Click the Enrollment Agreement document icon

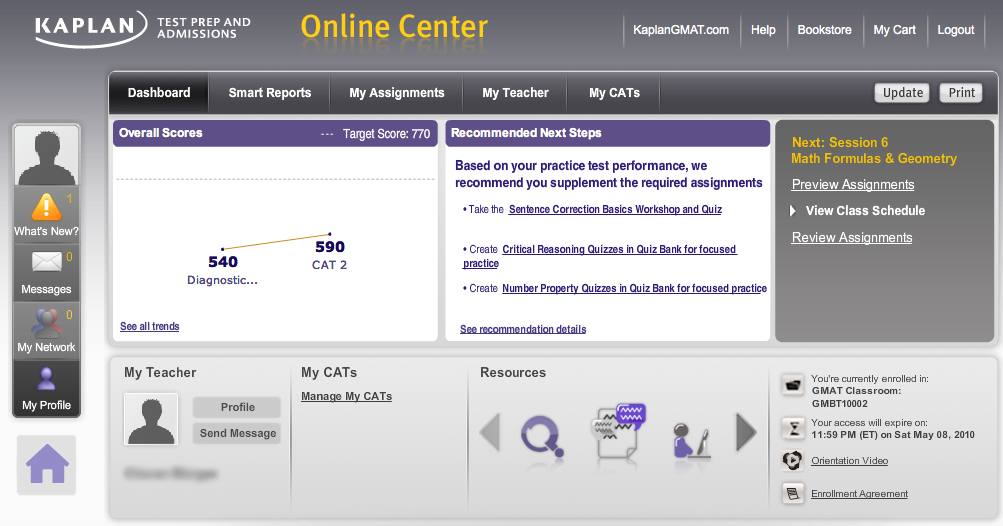tap(793, 493)
